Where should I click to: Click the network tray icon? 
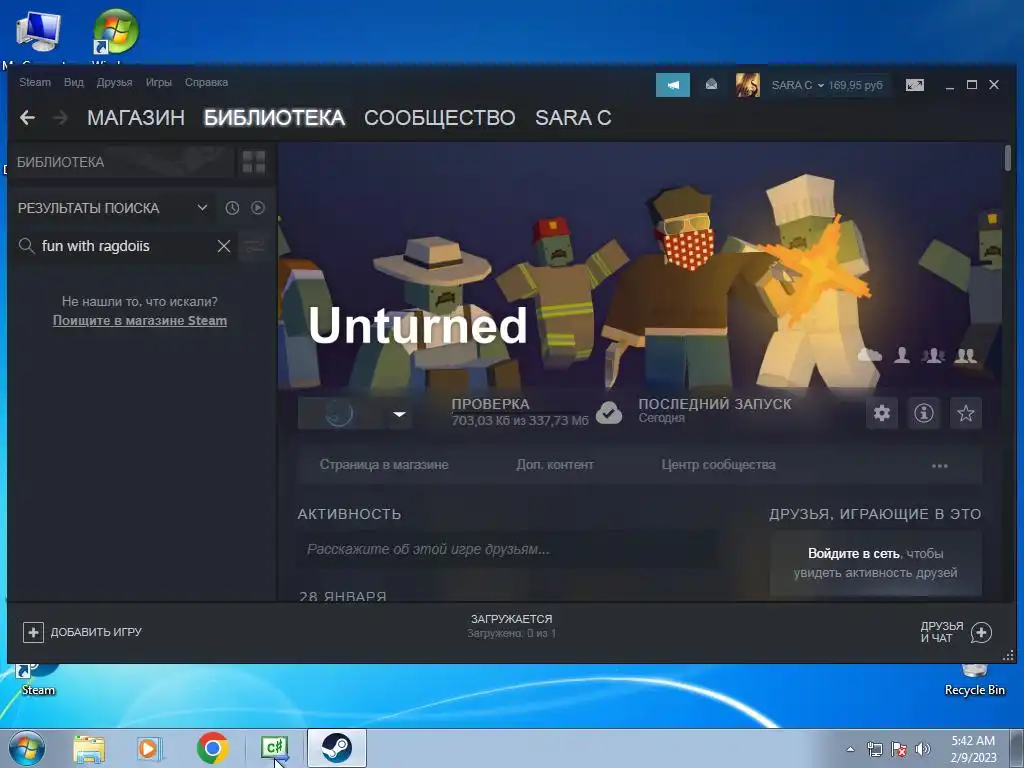[x=874, y=749]
